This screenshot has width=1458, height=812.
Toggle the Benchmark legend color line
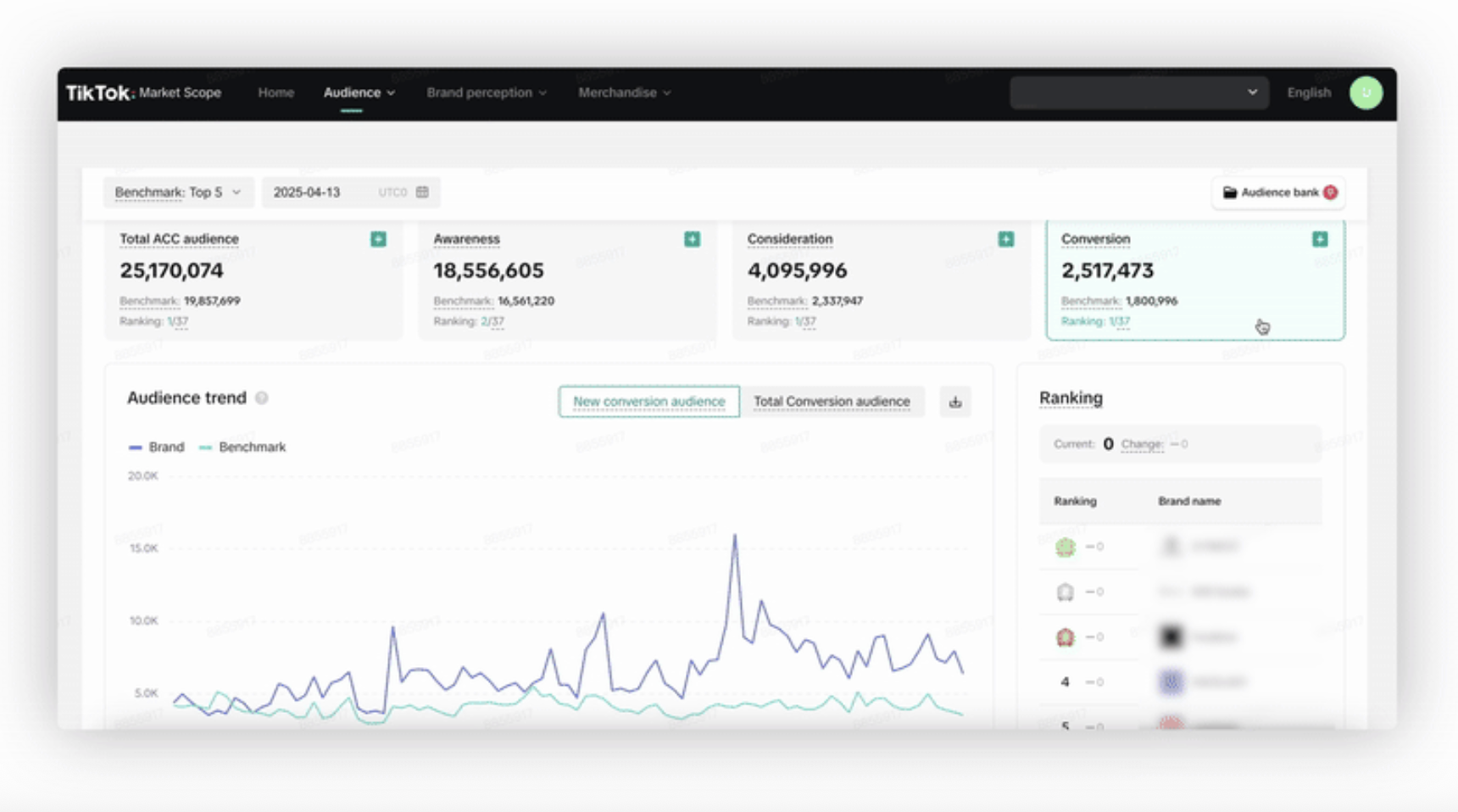pos(205,448)
